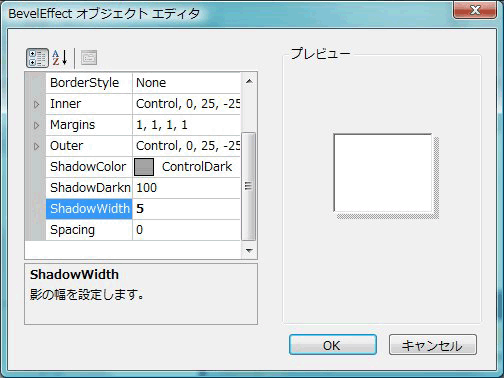Viewport: 504px width, 378px height.
Task: Select the highlighted ShadowWidth property
Action: [x=89, y=209]
